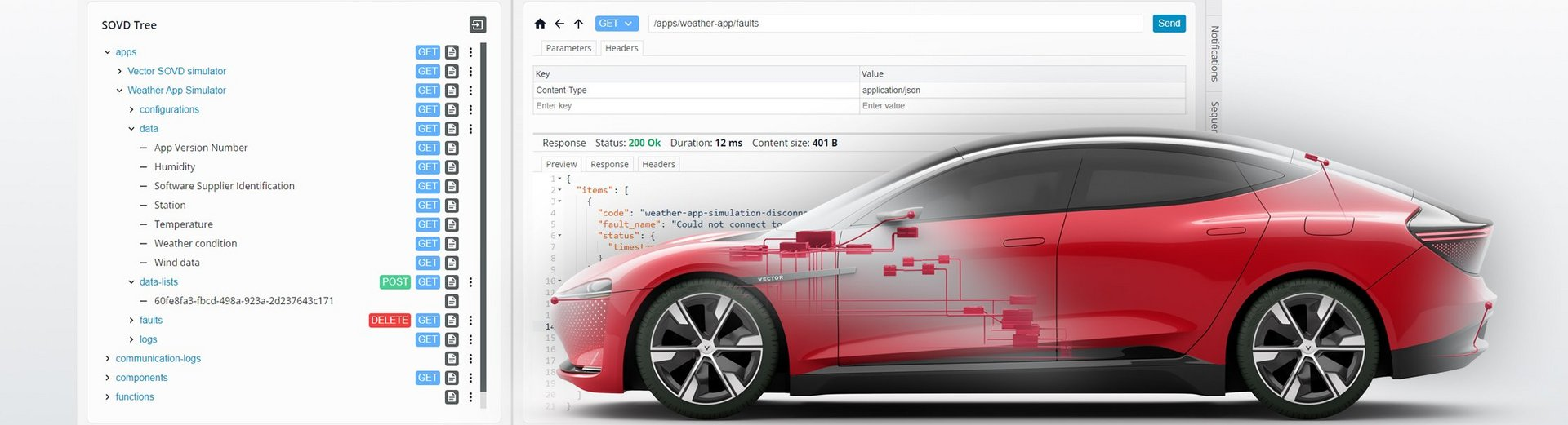The width and height of the screenshot is (1568, 425).
Task: Click GET button for App Version Number
Action: [x=428, y=148]
